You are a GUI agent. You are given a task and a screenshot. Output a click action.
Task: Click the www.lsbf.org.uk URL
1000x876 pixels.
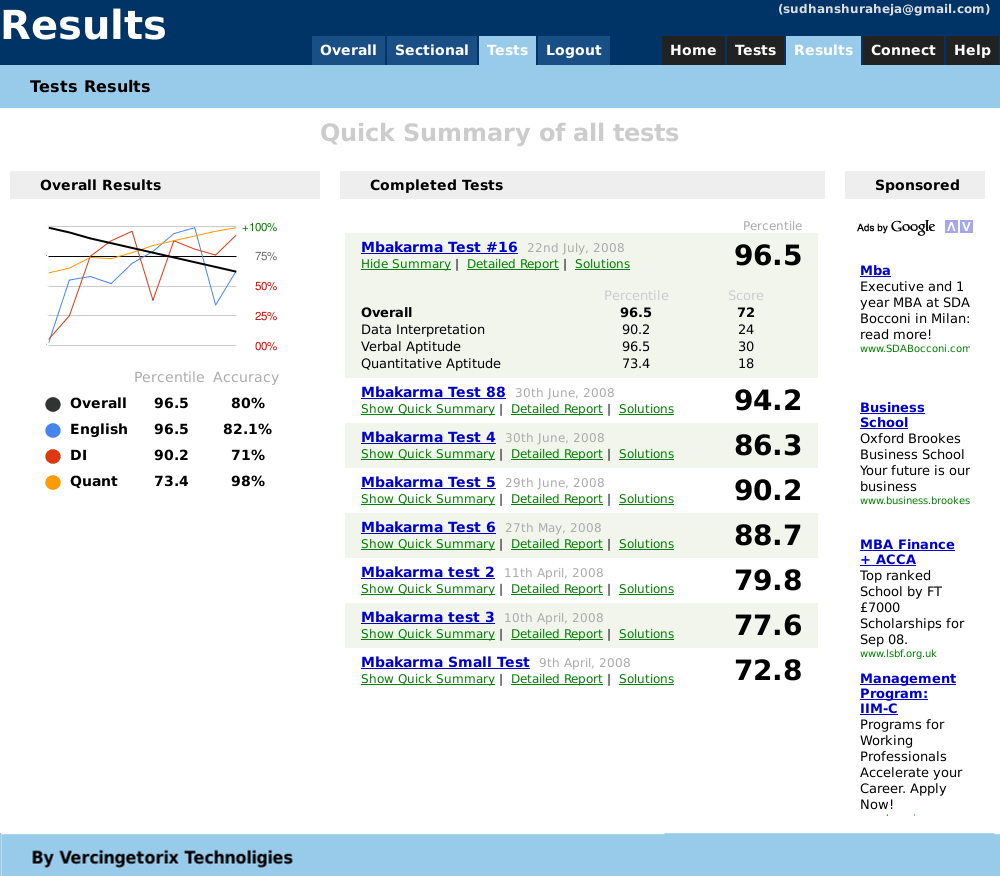pyautogui.click(x=898, y=653)
